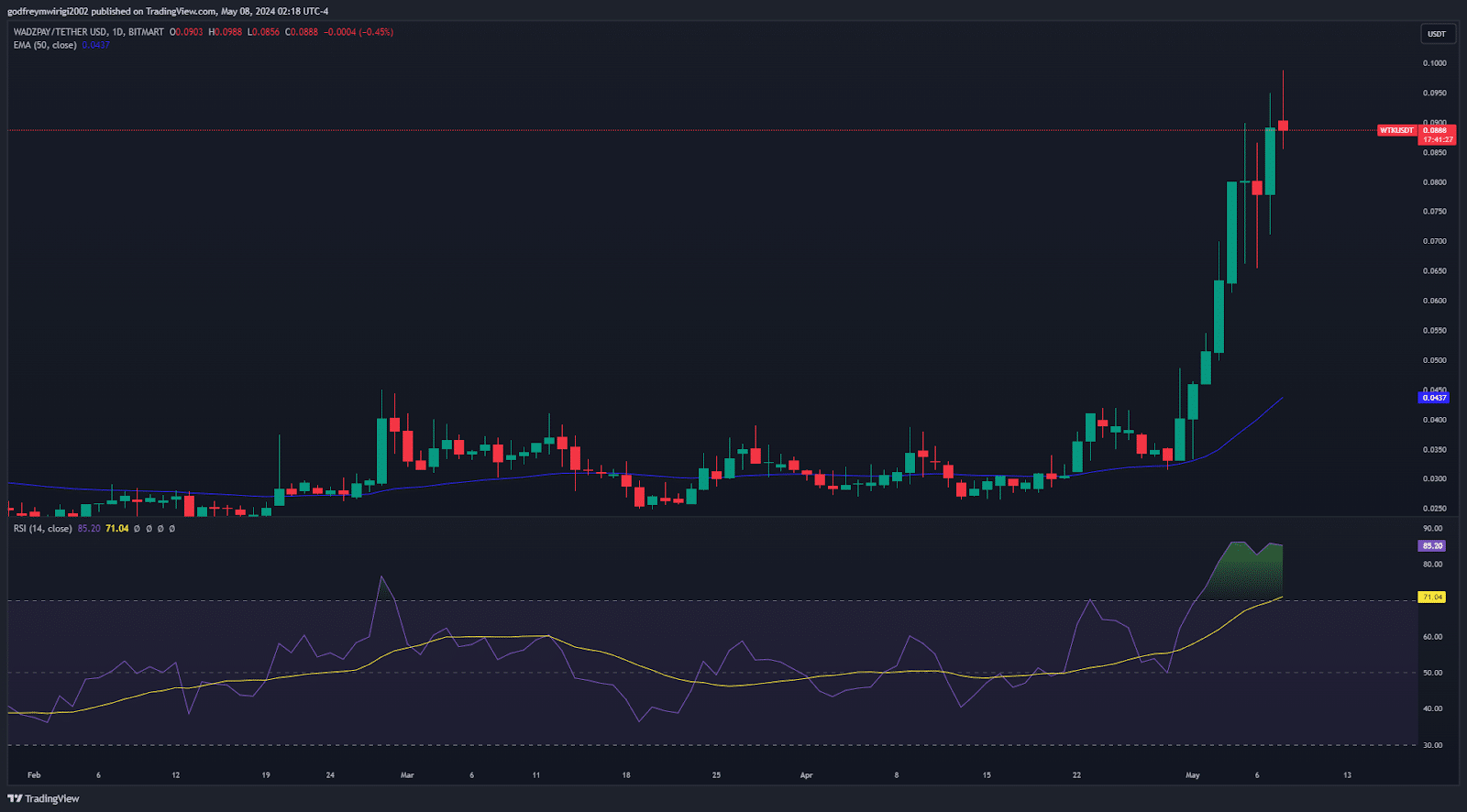Click the 13 date label on time axis
This screenshot has width=1467, height=812.
point(1347,775)
